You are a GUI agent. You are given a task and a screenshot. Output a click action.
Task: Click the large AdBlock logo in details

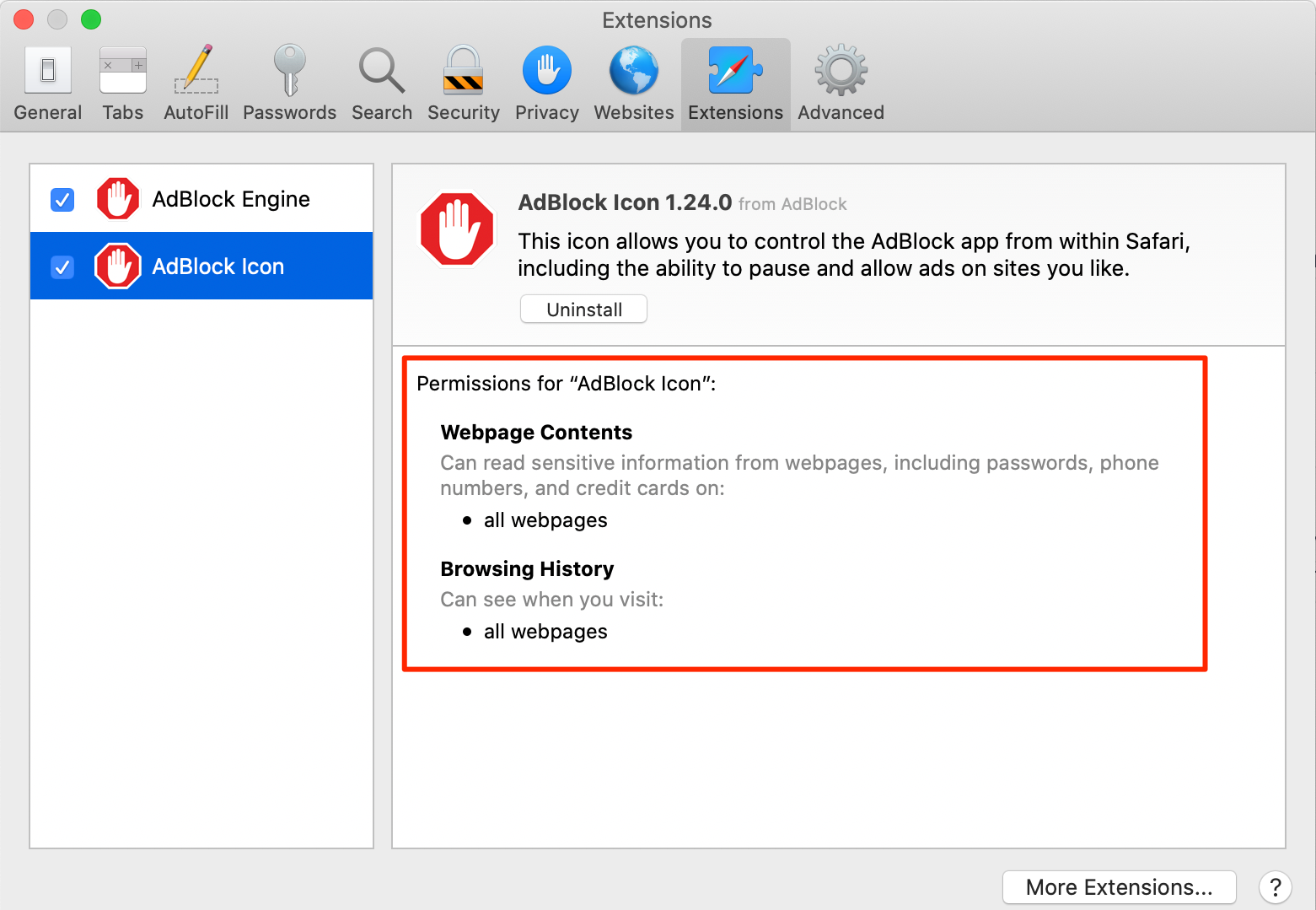tap(457, 229)
